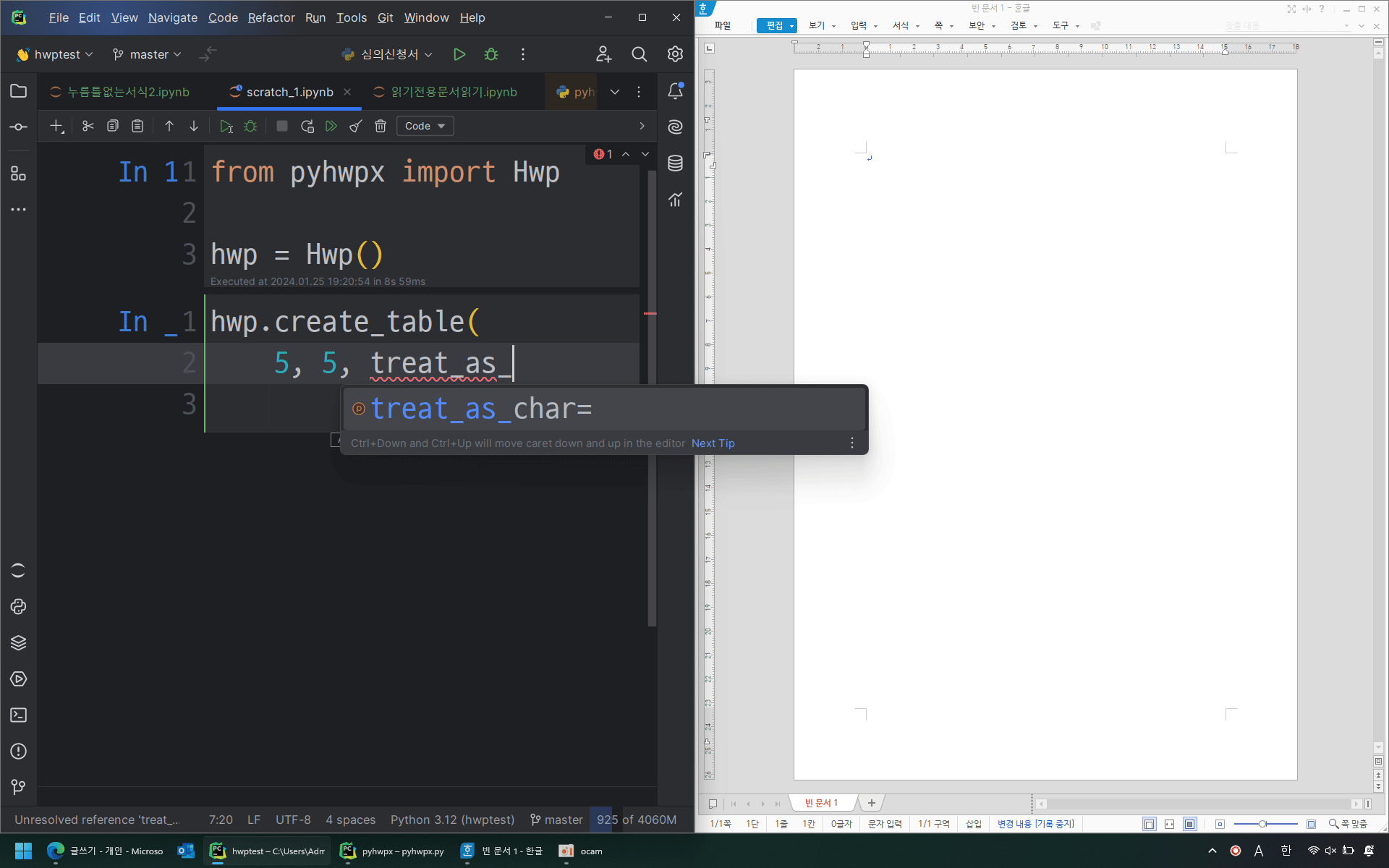1389x868 pixels.
Task: Open the Python Console tool window
Action: click(x=18, y=607)
